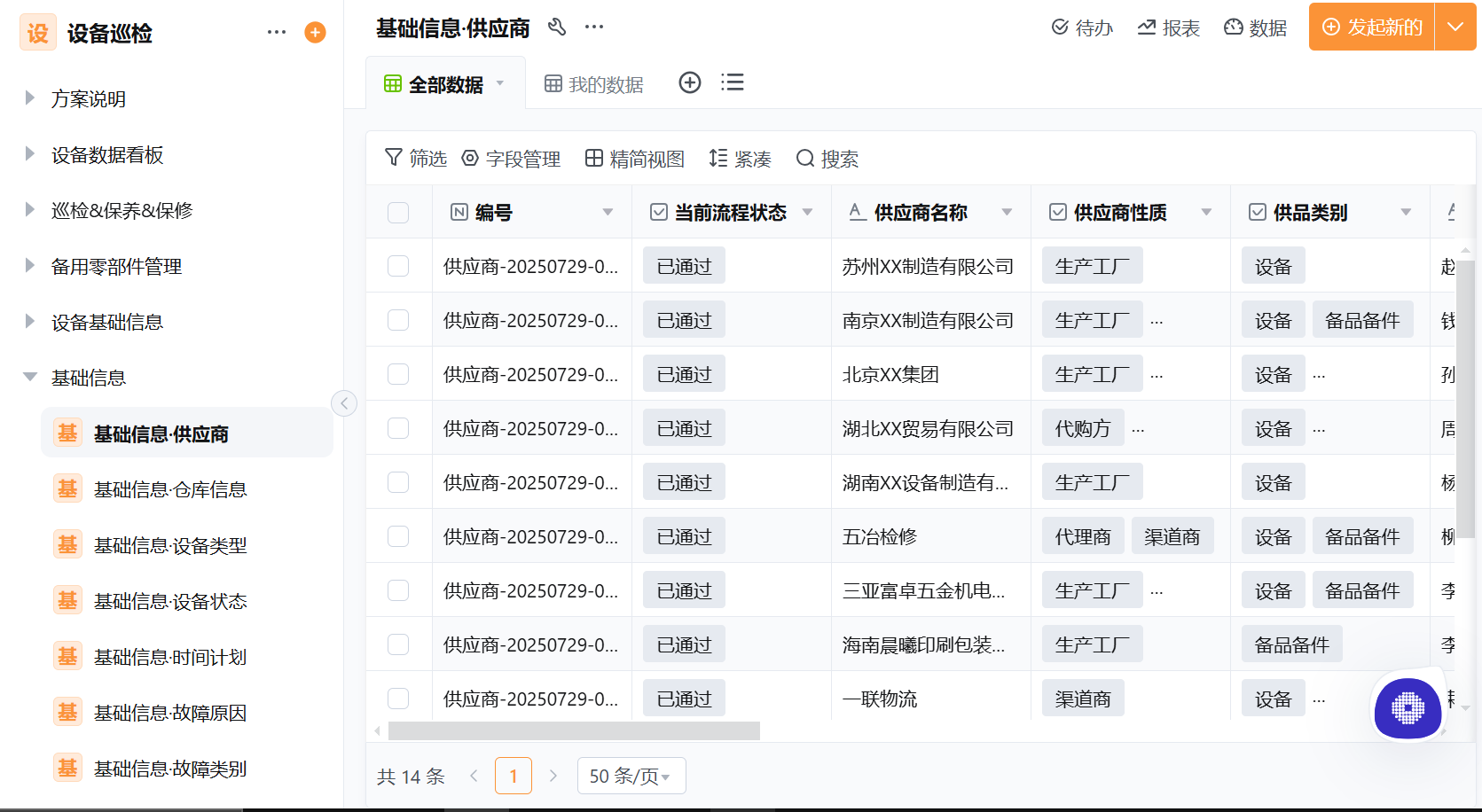The height and width of the screenshot is (812, 1482).
Task: Select all rows via header checkbox
Action: 397,212
